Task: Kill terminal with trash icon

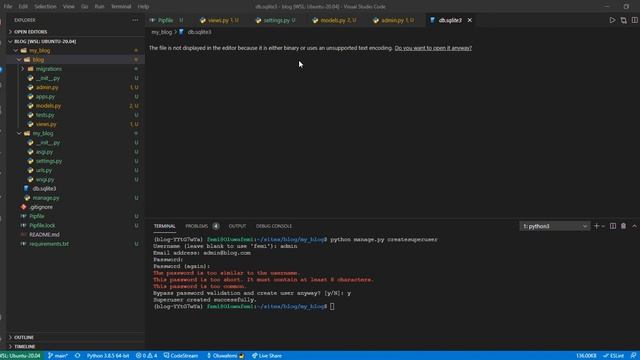Action: point(623,226)
